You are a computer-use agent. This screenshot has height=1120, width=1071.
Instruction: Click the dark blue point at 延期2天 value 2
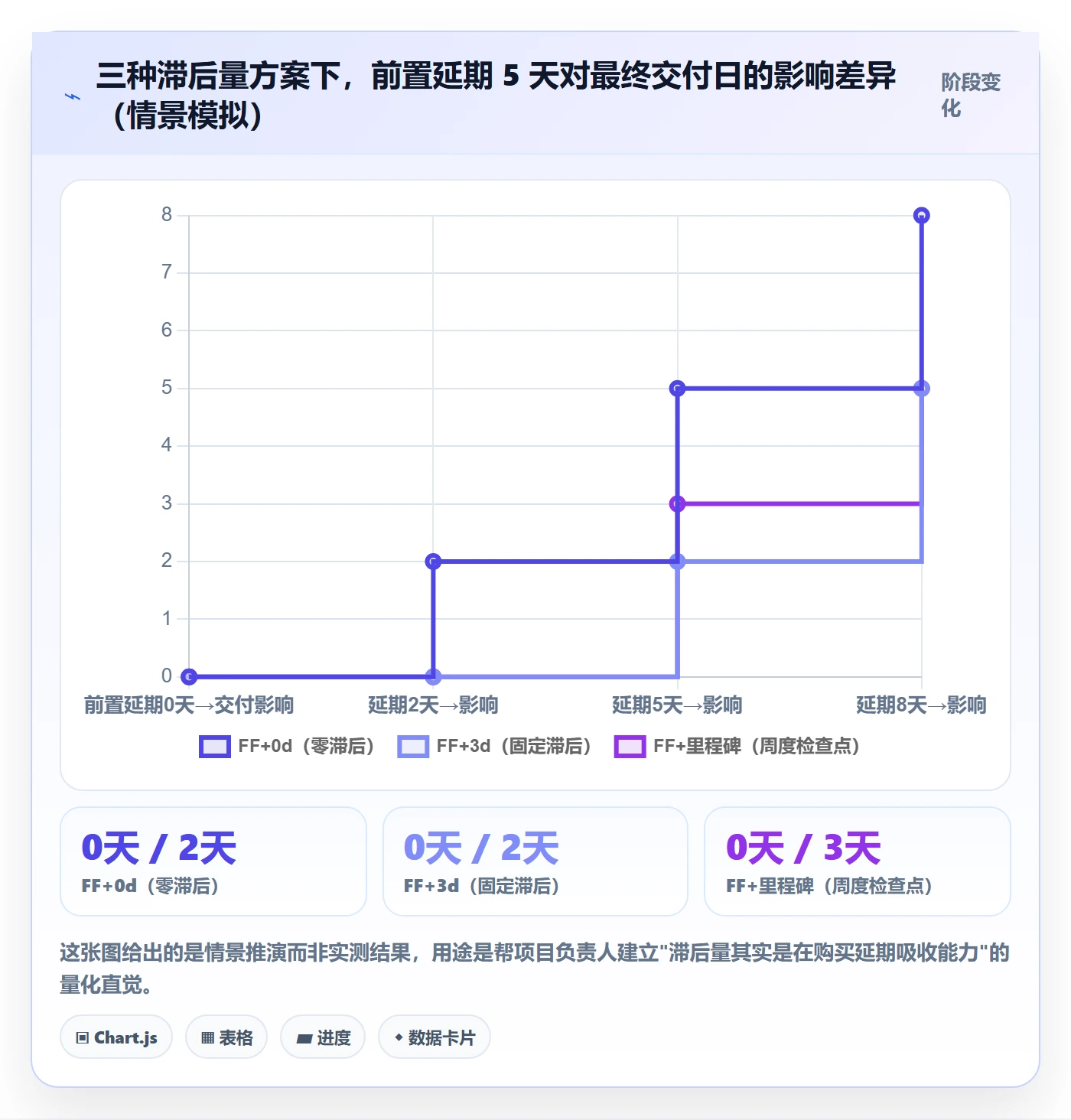tap(433, 562)
